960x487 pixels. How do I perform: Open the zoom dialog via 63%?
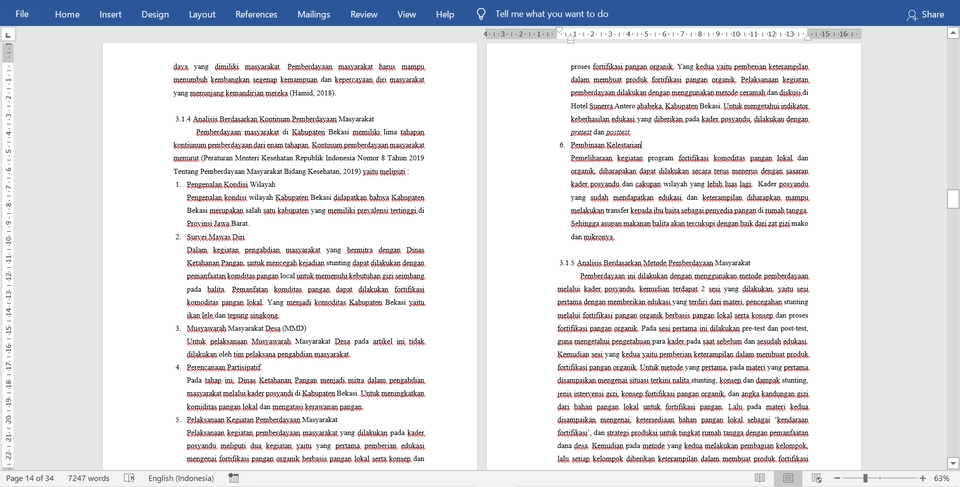point(942,478)
